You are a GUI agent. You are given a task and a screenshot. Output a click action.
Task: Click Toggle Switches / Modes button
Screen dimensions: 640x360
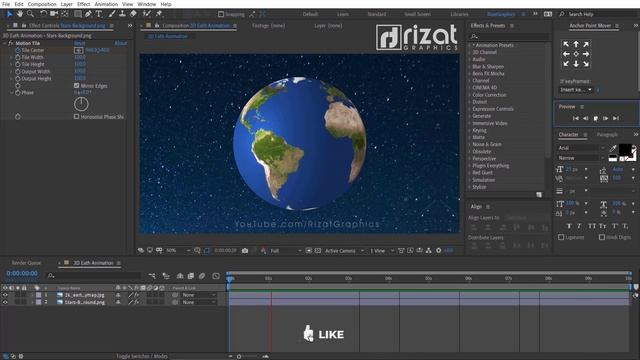click(142, 356)
